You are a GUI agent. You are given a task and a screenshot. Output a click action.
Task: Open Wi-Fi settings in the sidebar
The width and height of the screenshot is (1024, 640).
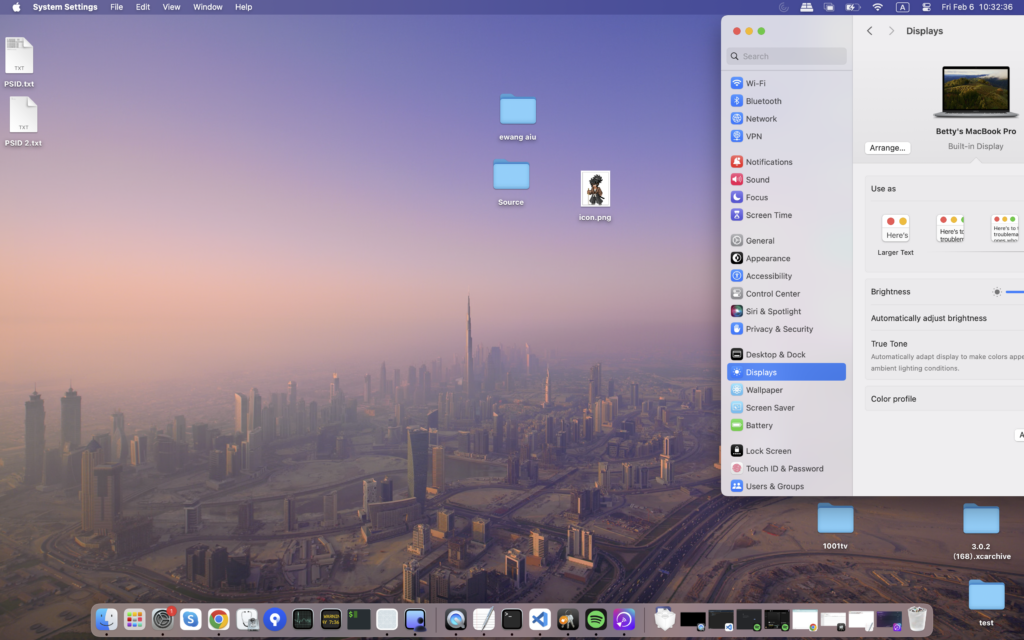point(755,83)
